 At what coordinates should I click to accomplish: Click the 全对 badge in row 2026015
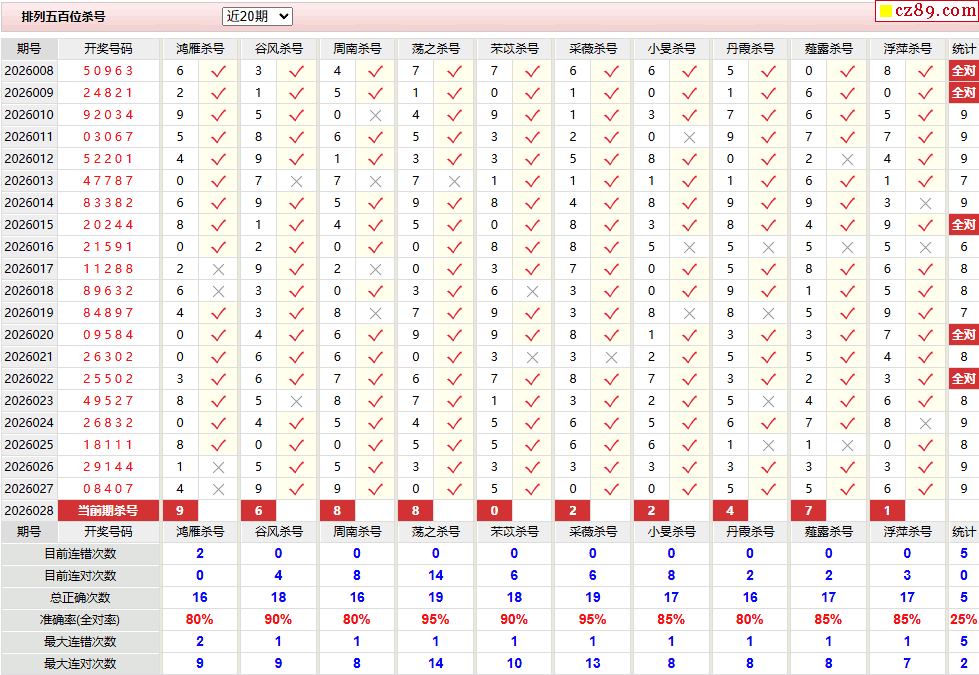tap(963, 225)
